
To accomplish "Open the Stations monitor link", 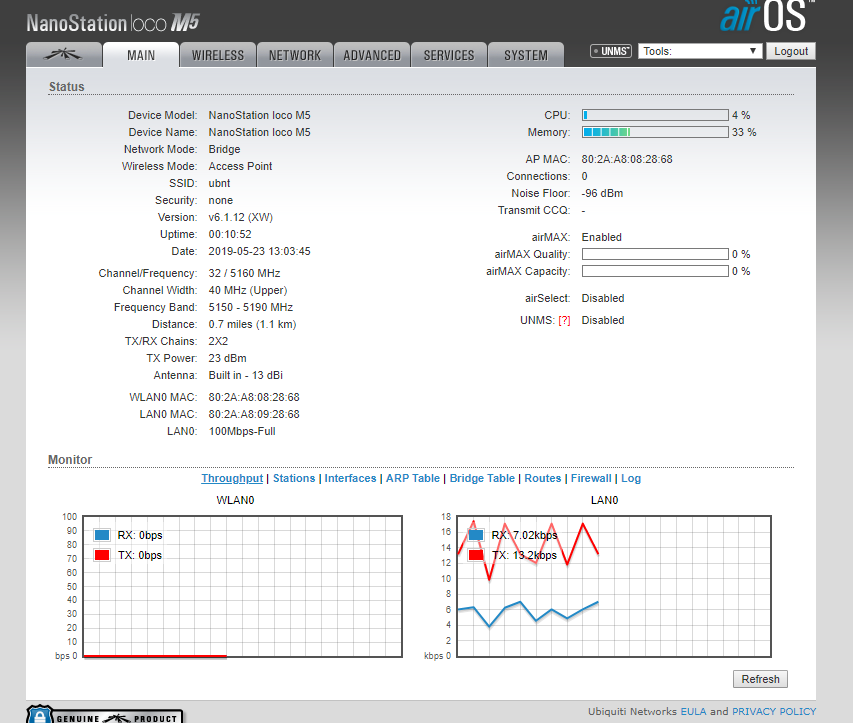I will tap(294, 478).
